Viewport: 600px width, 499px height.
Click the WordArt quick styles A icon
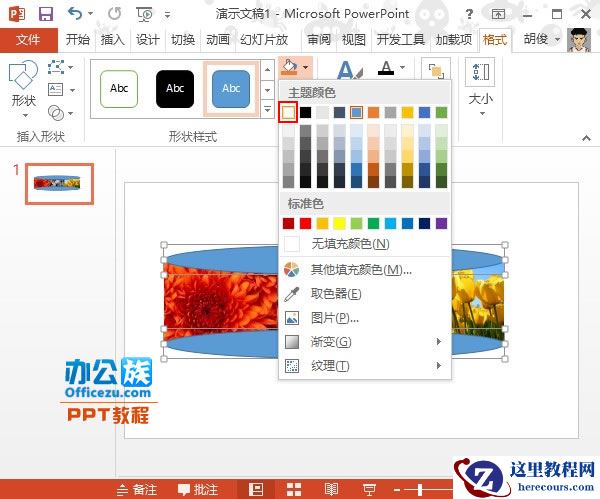349,70
